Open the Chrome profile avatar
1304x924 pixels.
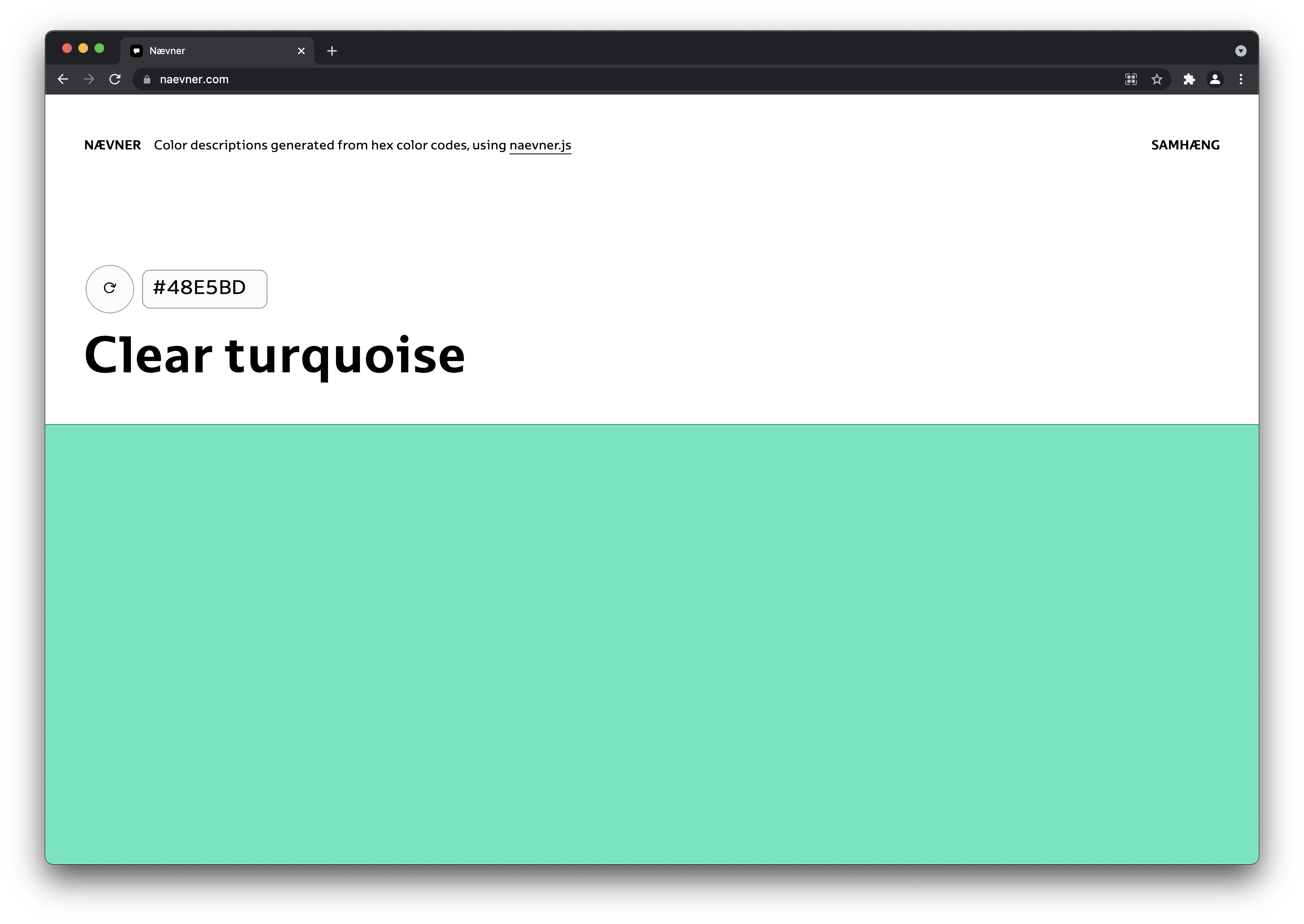coord(1215,79)
